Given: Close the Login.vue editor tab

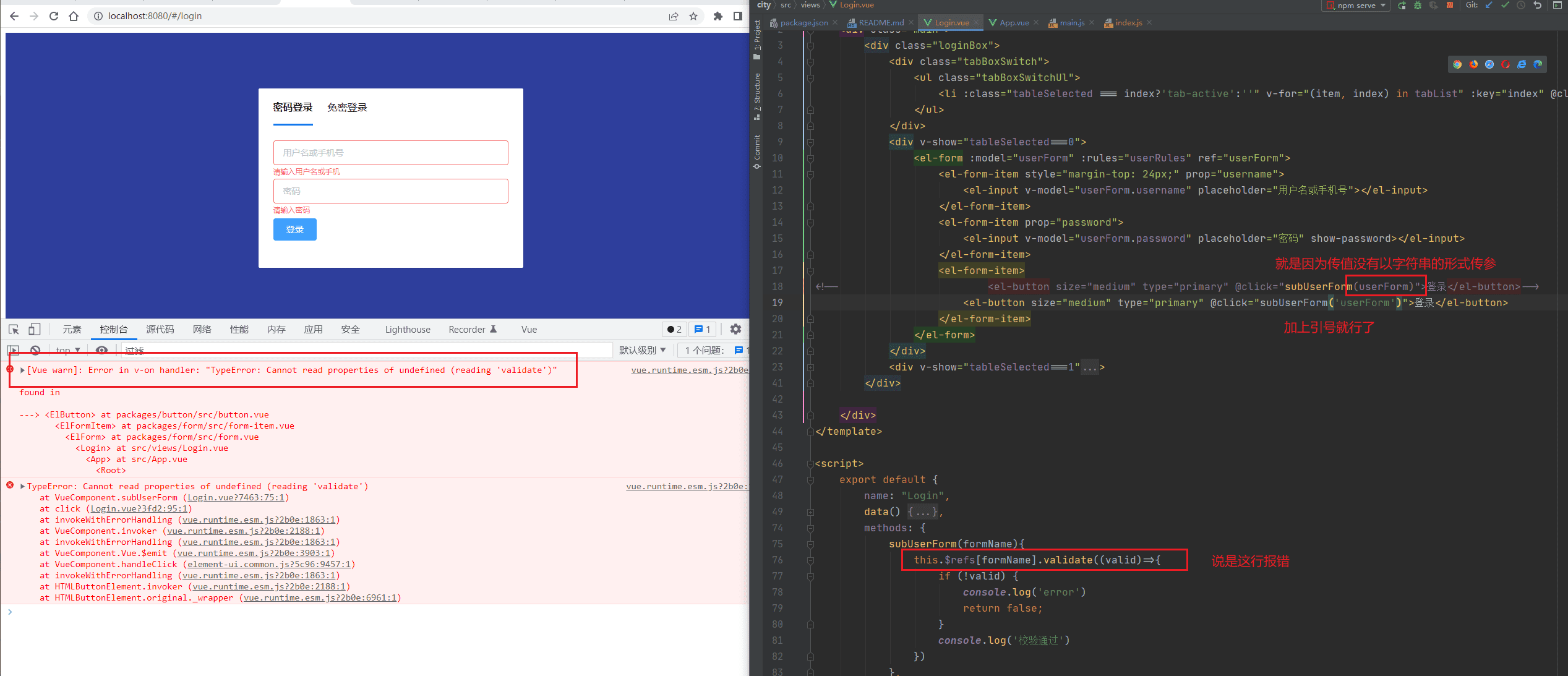Looking at the screenshot, I should click(977, 23).
